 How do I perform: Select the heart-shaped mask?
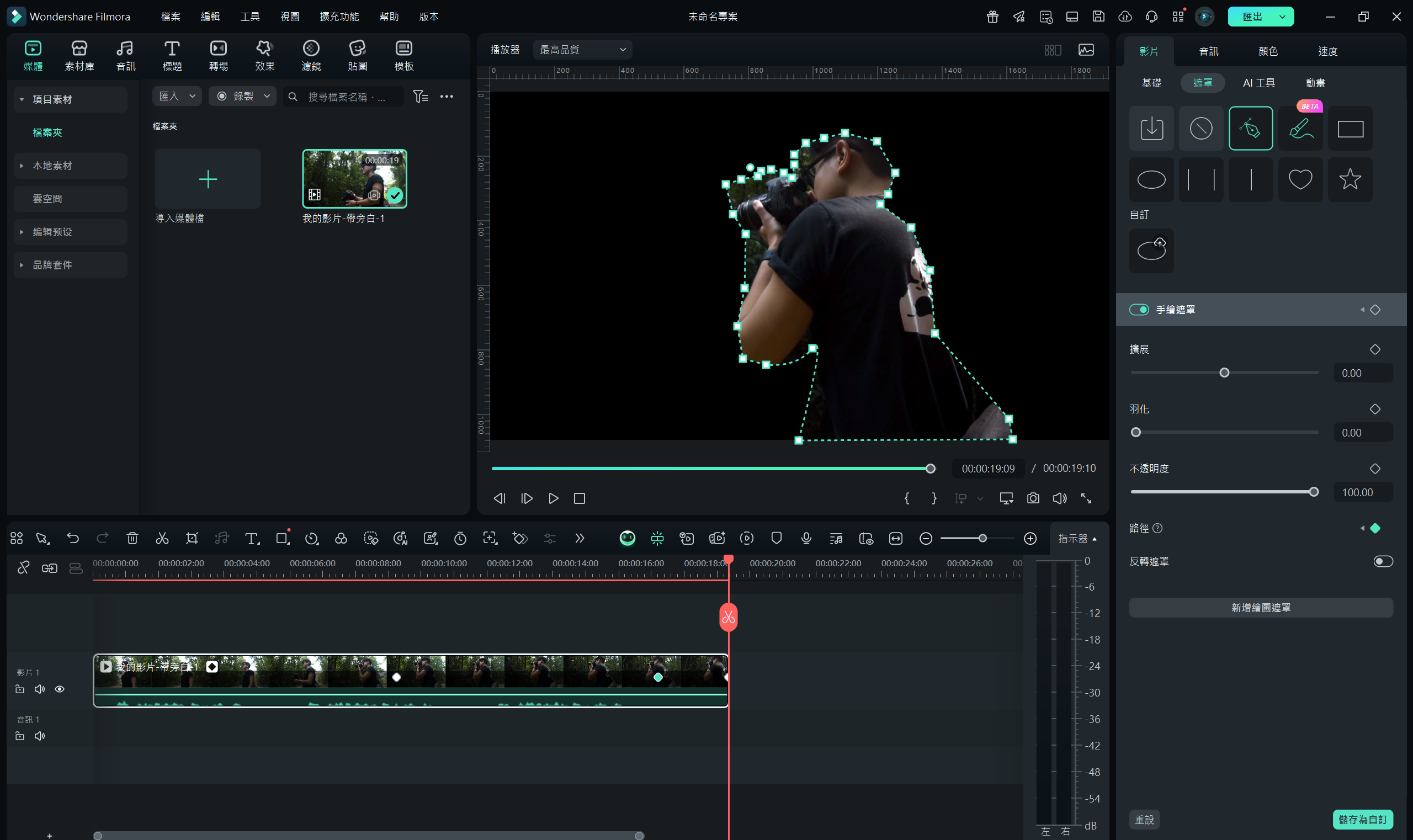click(x=1300, y=179)
